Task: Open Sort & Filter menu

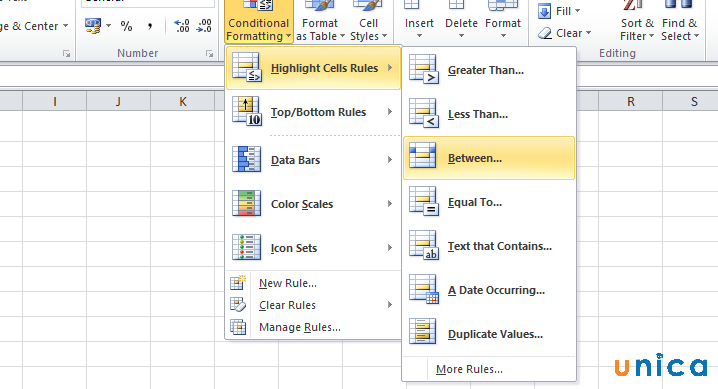Action: (x=637, y=22)
